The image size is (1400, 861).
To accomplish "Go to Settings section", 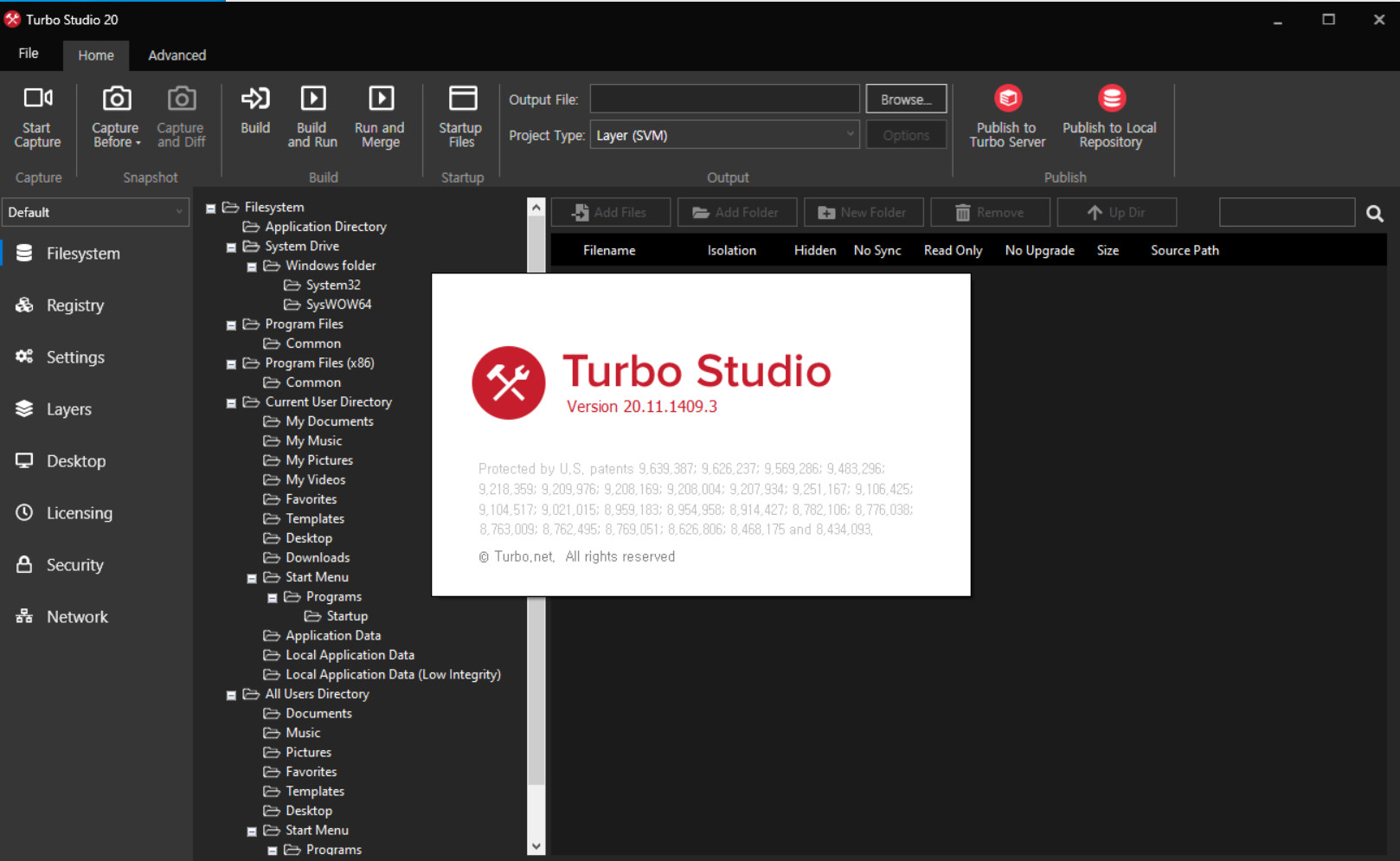I will 96,357.
